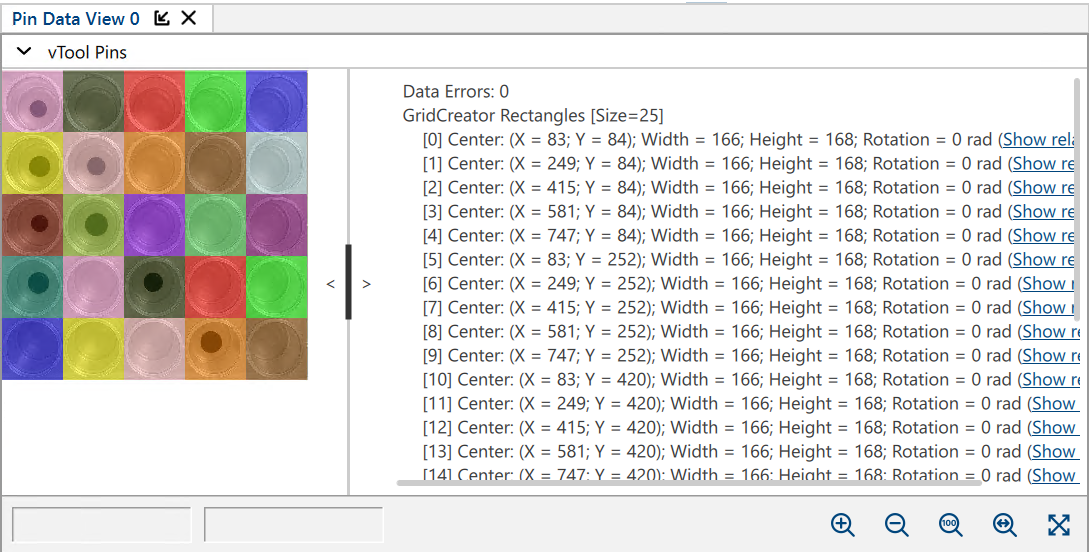1089x552 pixels.
Task: Set zoom to 100 percent
Action: point(950,525)
